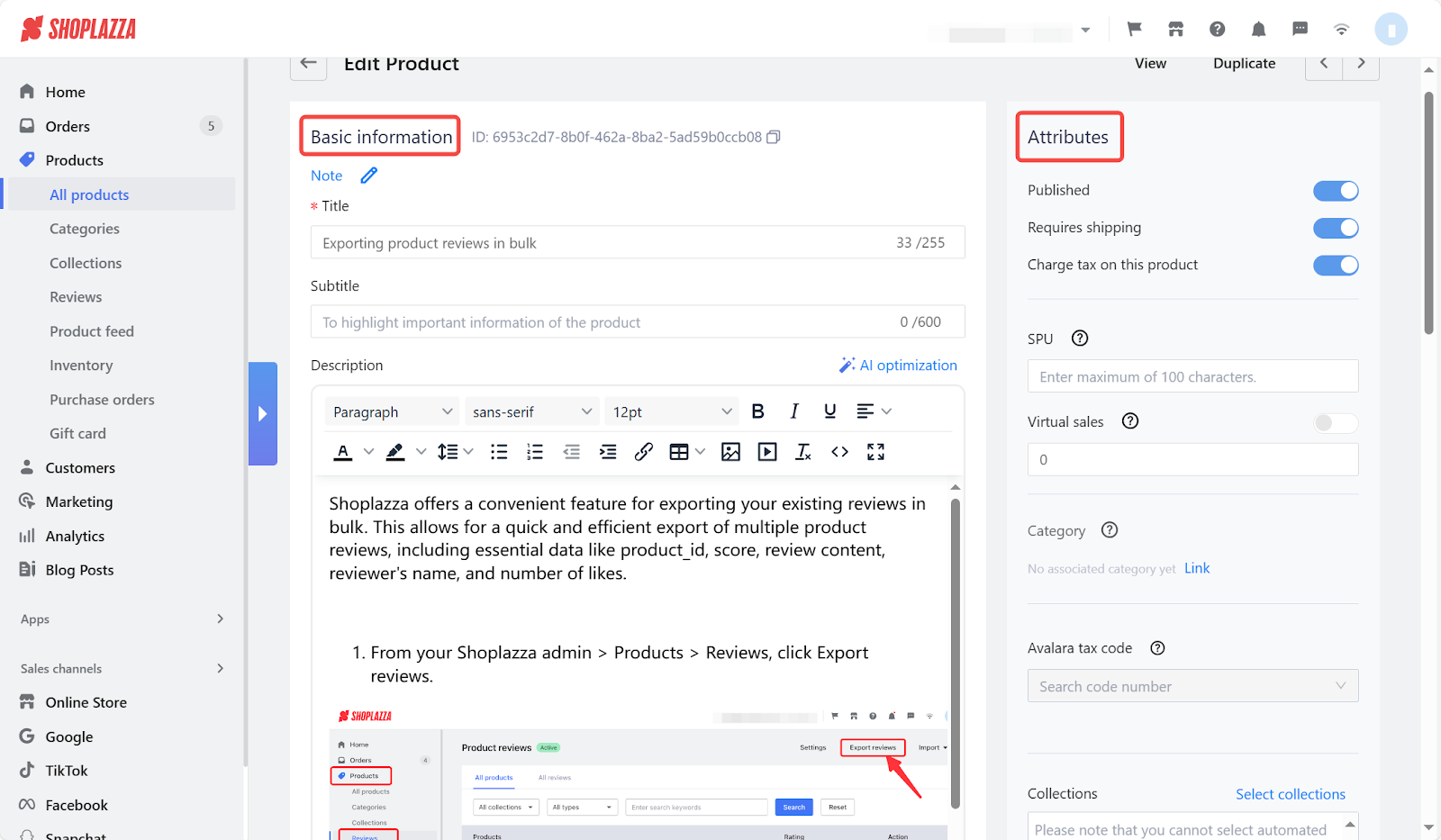Screen dimensions: 1441x840
Task: Decrease indent in the editor
Action: click(572, 452)
